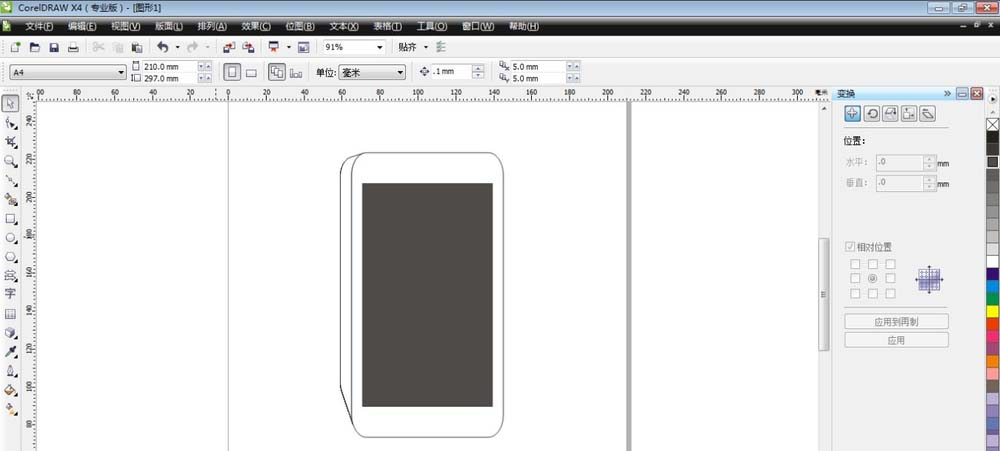Select the center anchor radio button
1000x451 pixels.
(x=872, y=279)
